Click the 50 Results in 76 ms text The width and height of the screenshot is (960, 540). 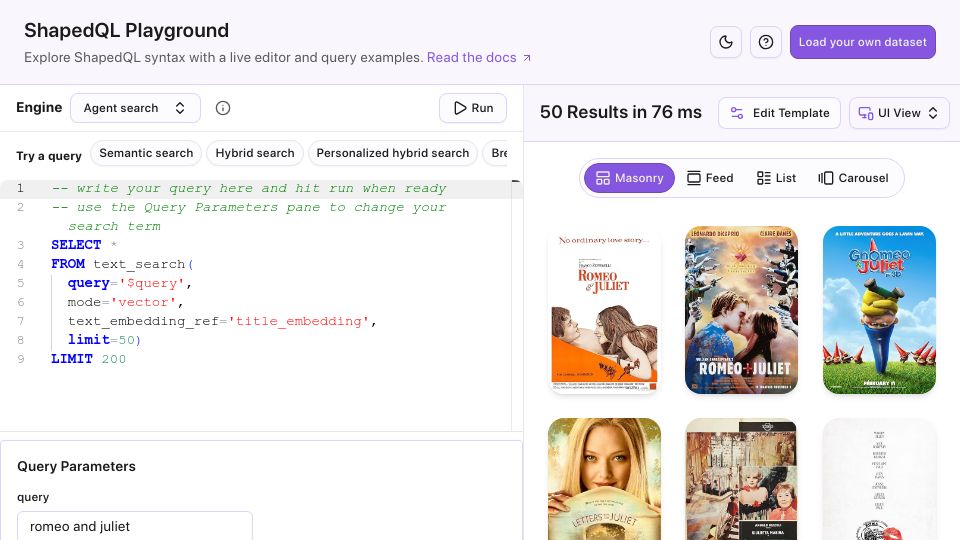[x=620, y=113]
